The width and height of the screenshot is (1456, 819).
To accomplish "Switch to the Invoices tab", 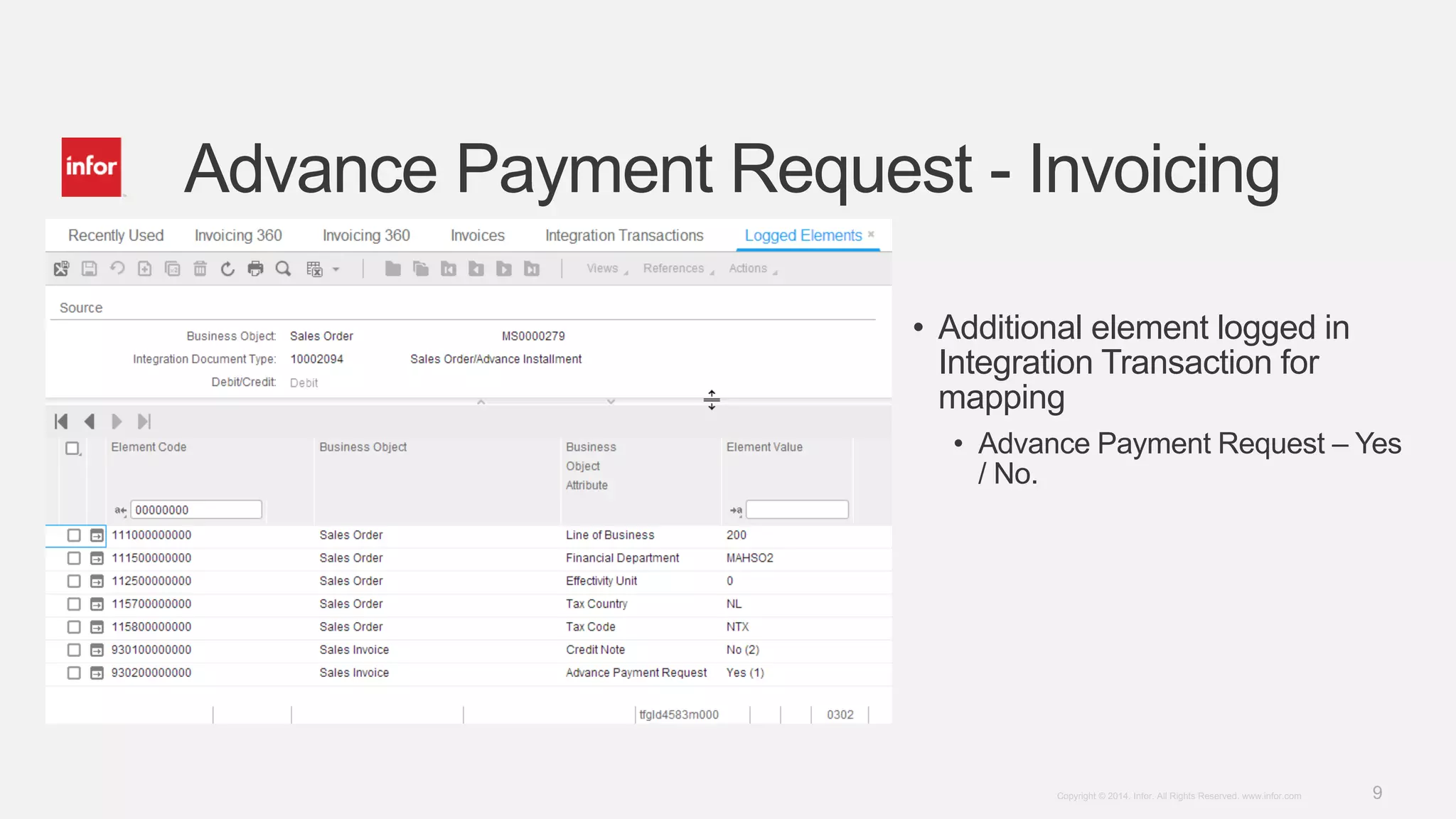I will [478, 235].
